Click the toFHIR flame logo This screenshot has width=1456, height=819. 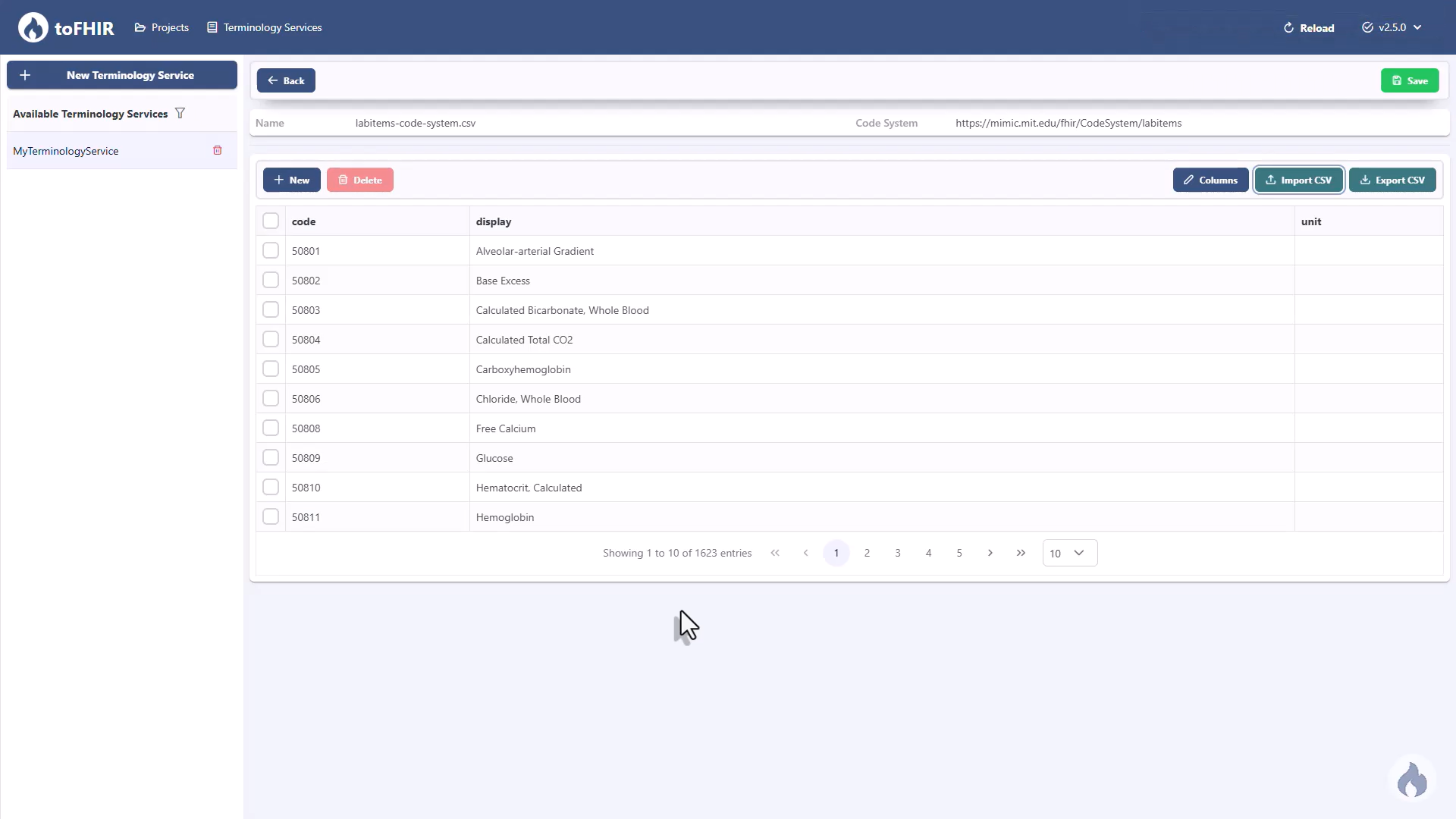point(32,27)
